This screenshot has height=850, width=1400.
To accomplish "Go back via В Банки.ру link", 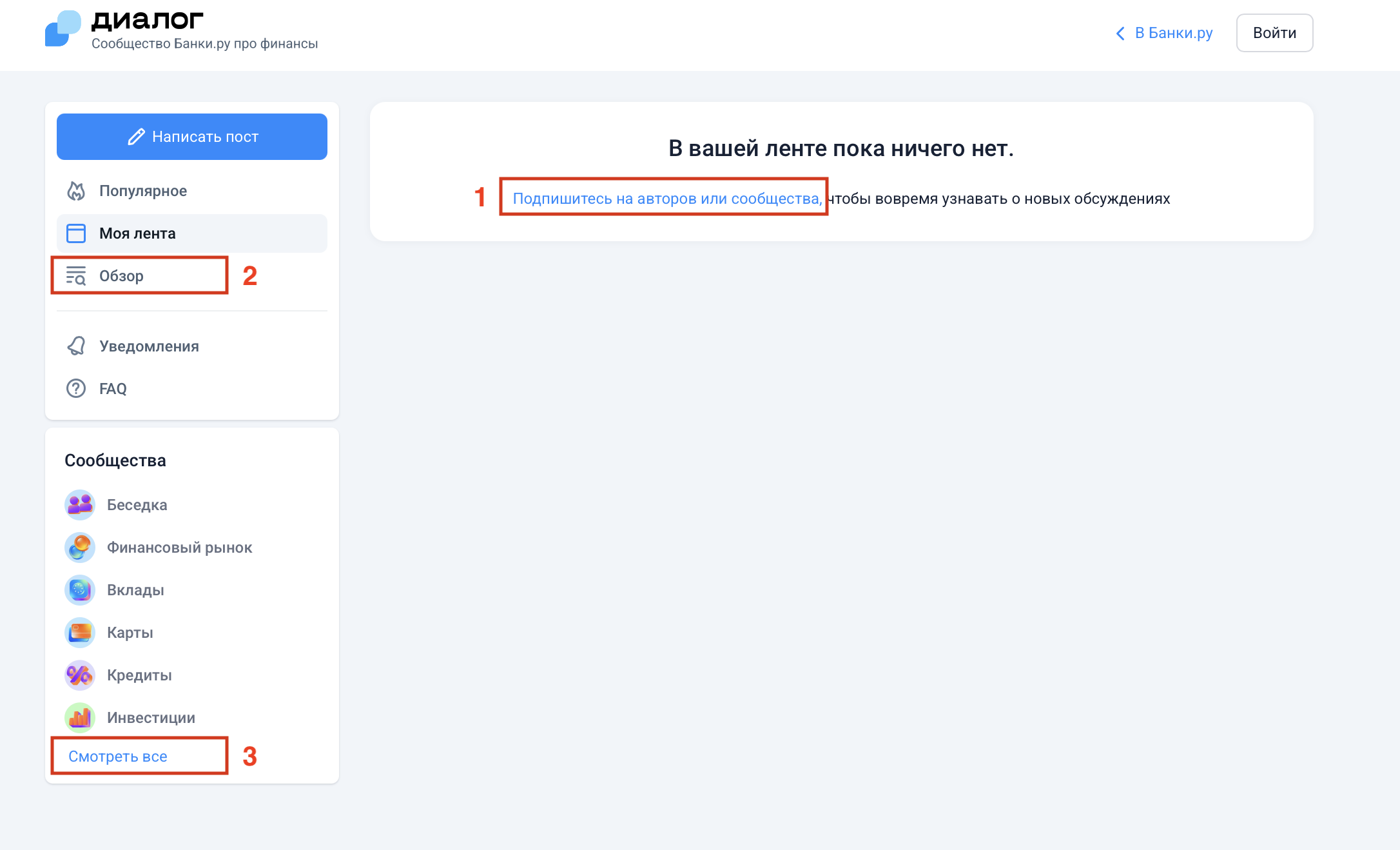I will pos(1164,33).
